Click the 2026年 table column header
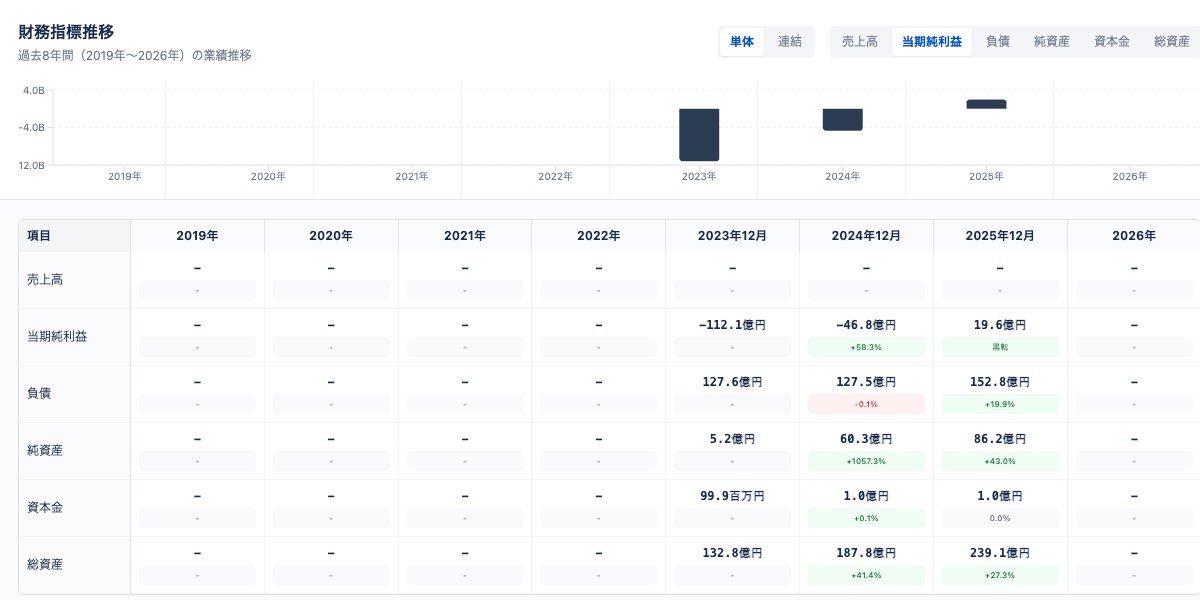1200x600 pixels. coord(1134,236)
